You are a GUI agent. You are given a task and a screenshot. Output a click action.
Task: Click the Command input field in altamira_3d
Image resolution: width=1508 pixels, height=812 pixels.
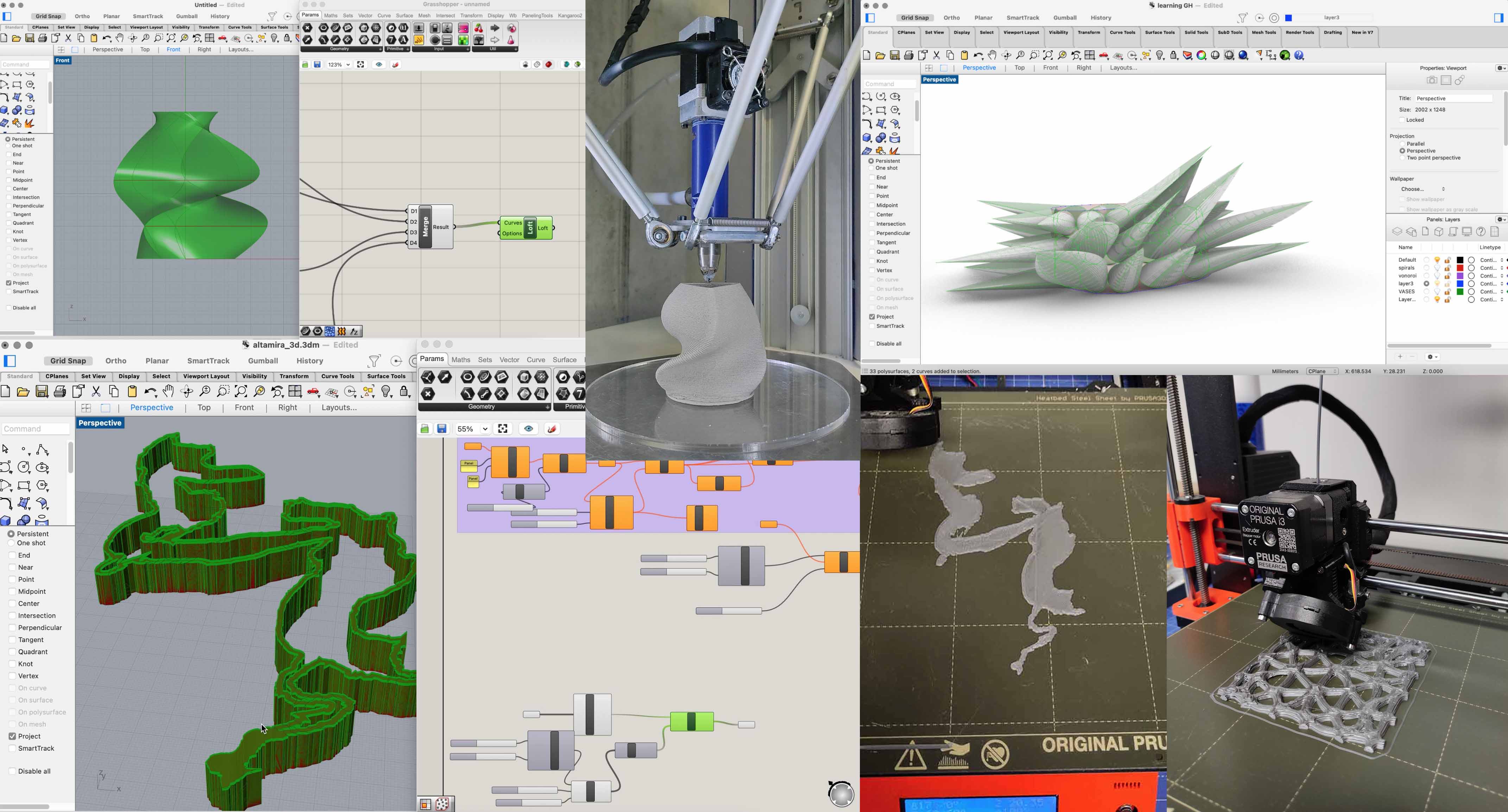click(x=36, y=429)
